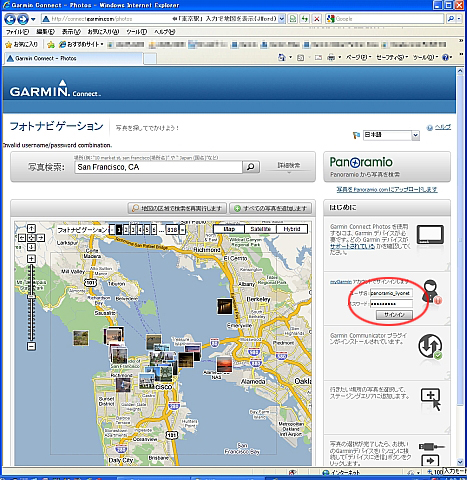
Task: Open the ページ(P) command bar dropdown
Action: [358, 58]
